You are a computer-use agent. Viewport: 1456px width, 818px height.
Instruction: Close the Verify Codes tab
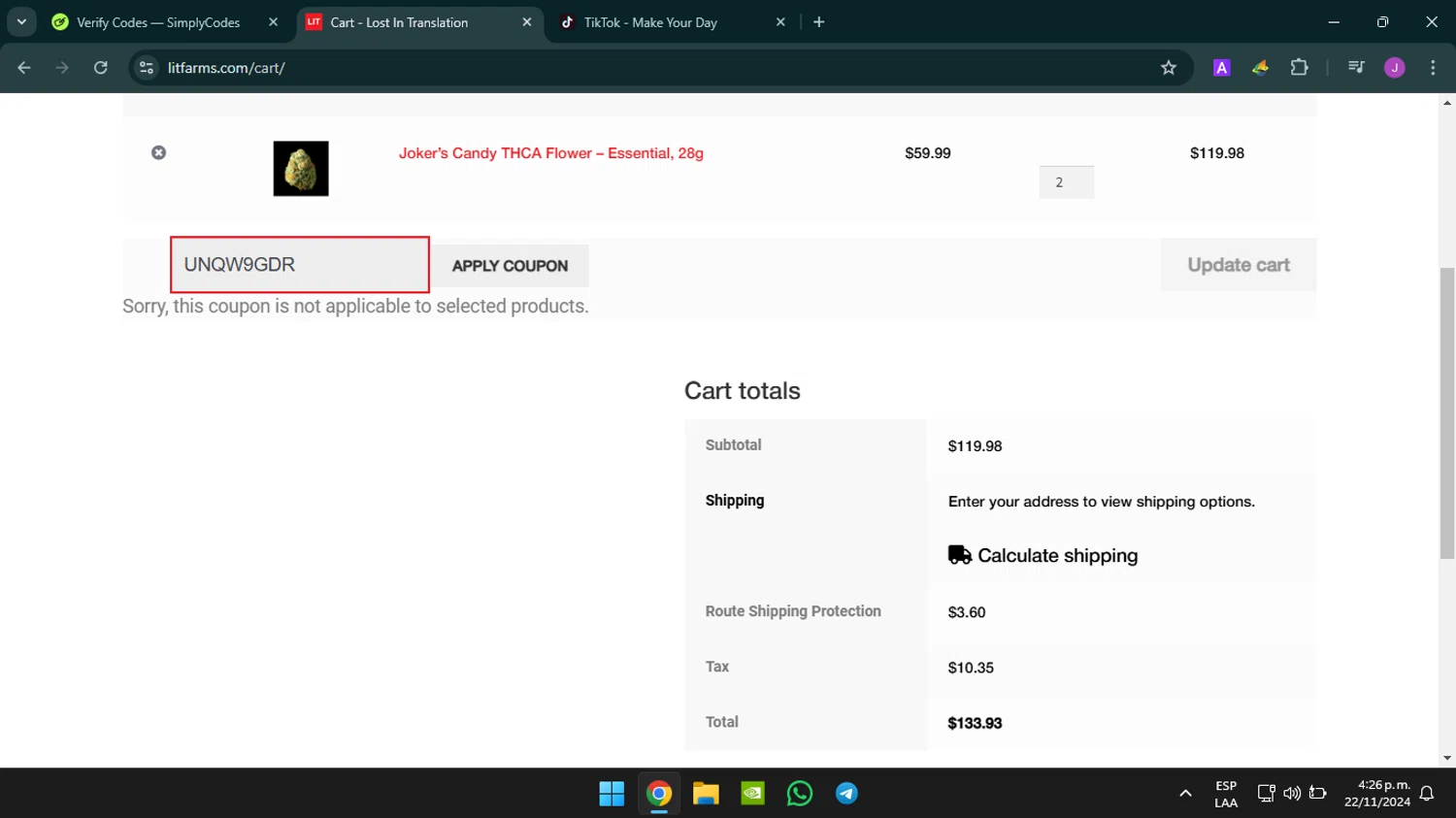(x=274, y=22)
